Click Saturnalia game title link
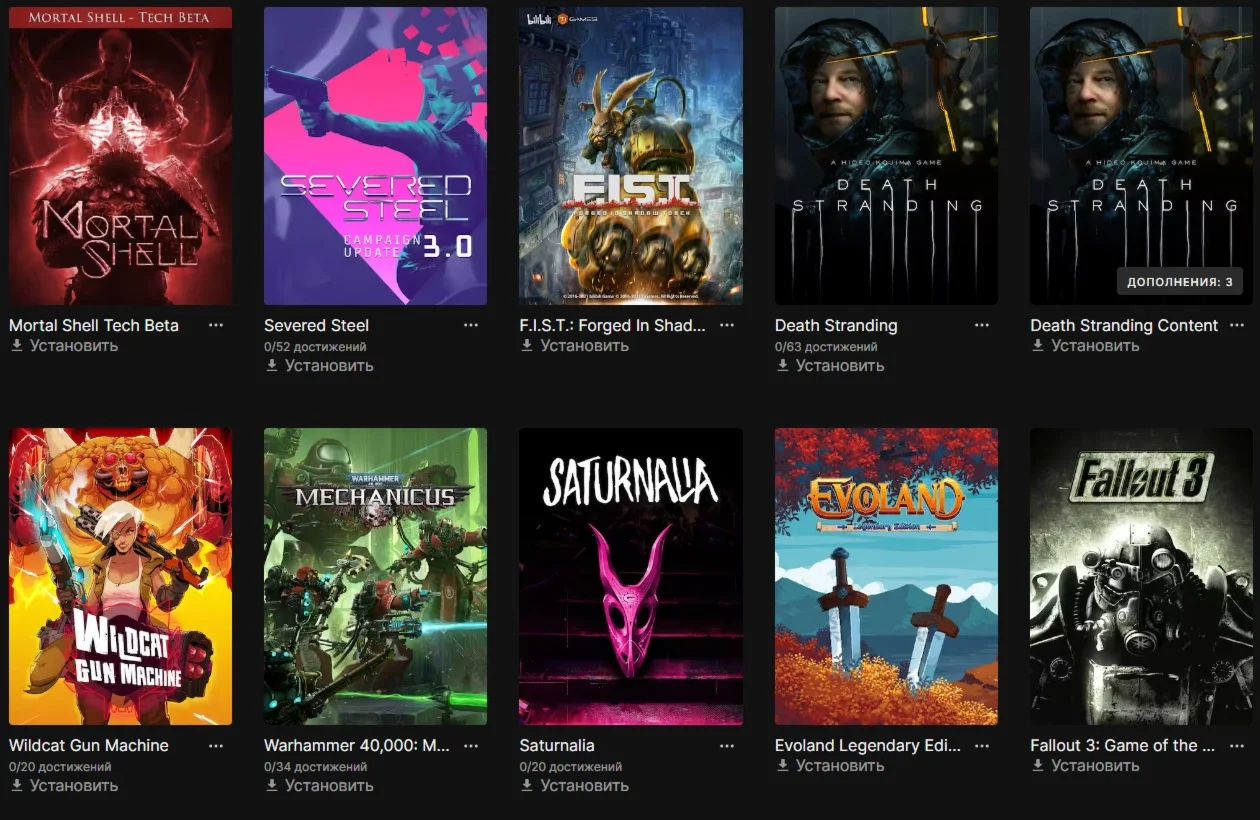The height and width of the screenshot is (820, 1260). (557, 745)
